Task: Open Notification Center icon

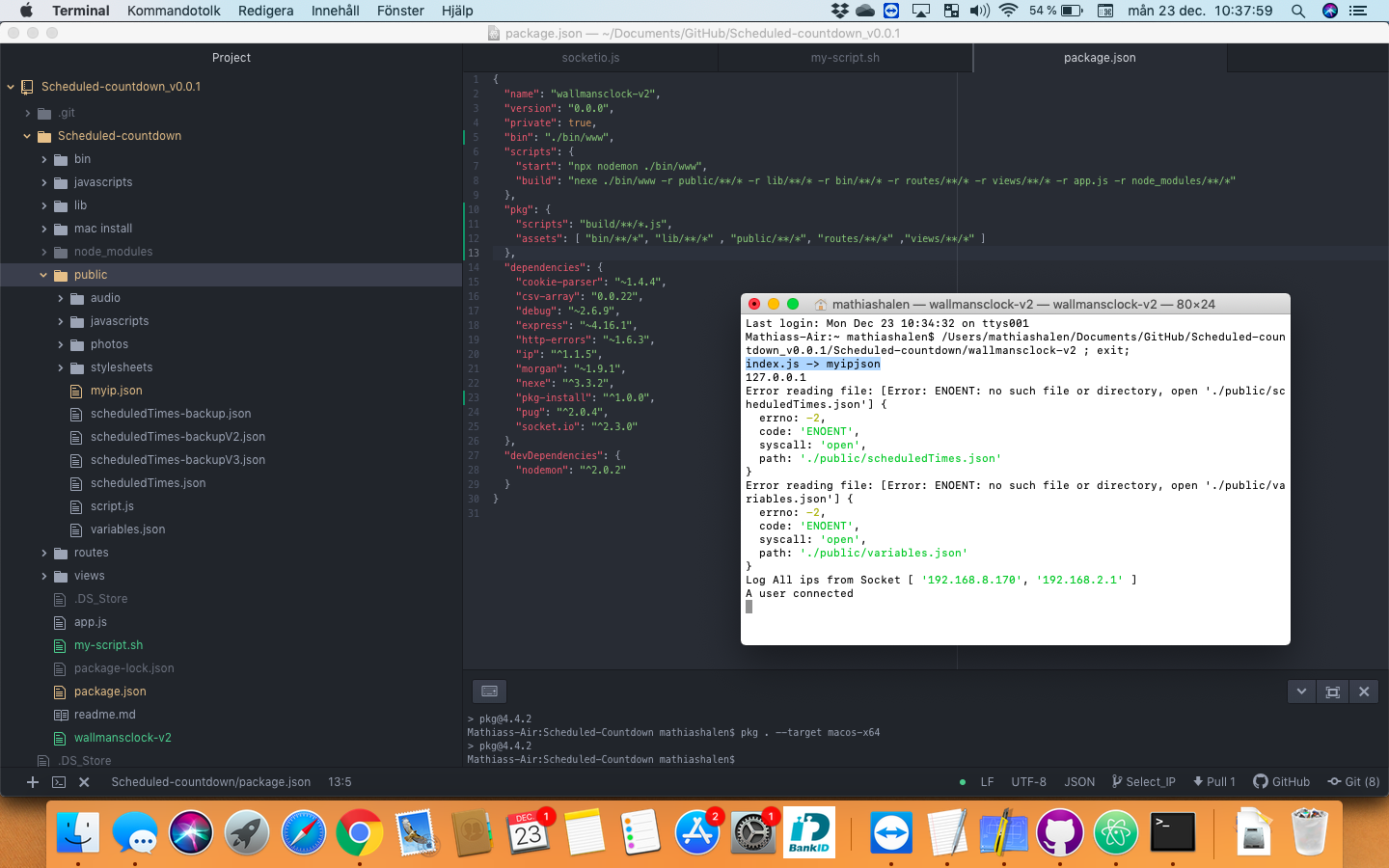Action: [1358, 11]
